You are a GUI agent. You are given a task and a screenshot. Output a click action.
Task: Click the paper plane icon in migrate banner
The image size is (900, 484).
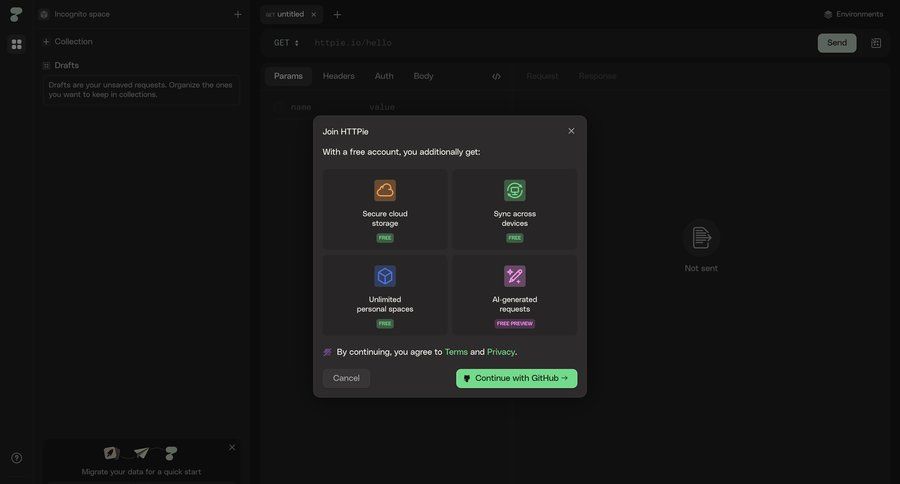[x=141, y=453]
